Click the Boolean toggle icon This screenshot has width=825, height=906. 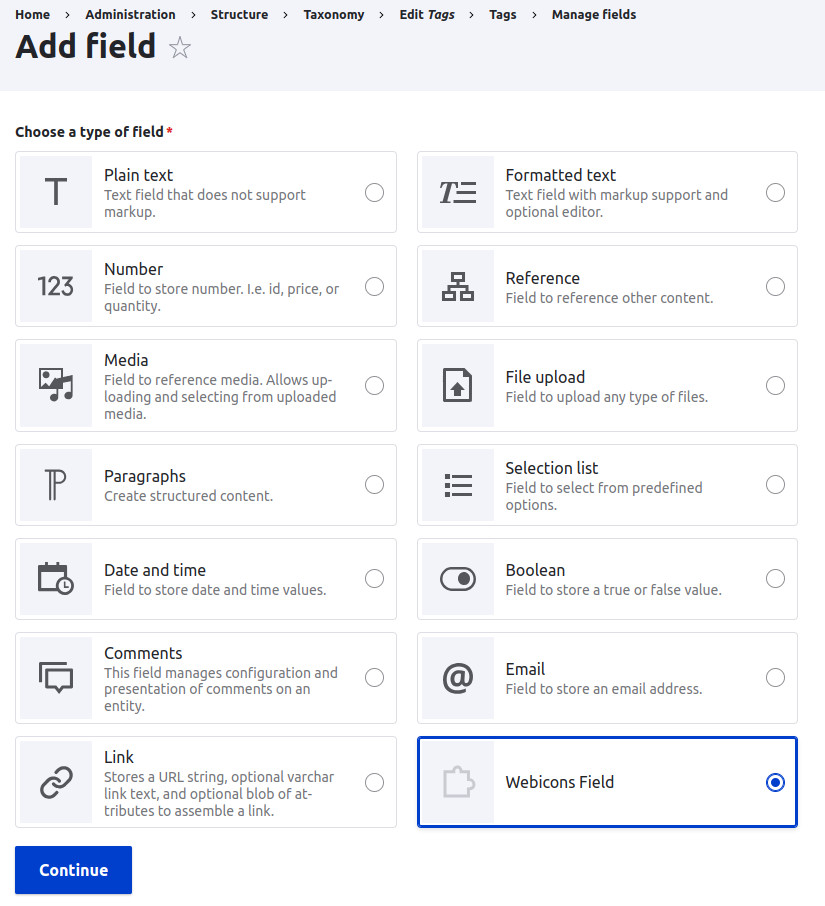(458, 579)
